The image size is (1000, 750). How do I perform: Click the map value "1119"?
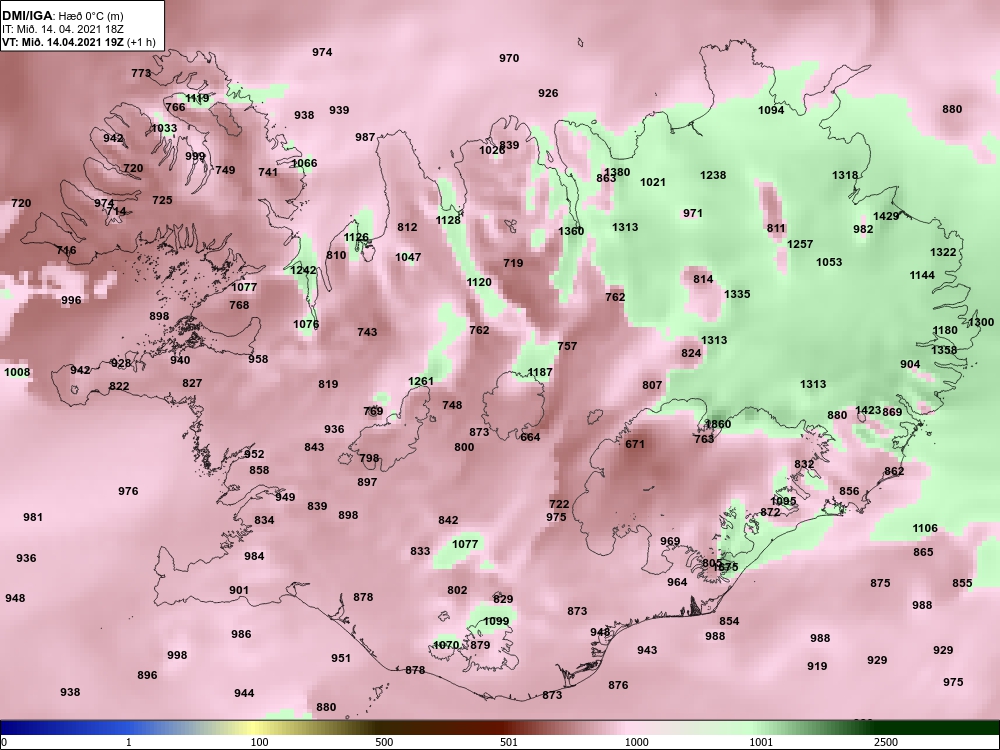196,98
